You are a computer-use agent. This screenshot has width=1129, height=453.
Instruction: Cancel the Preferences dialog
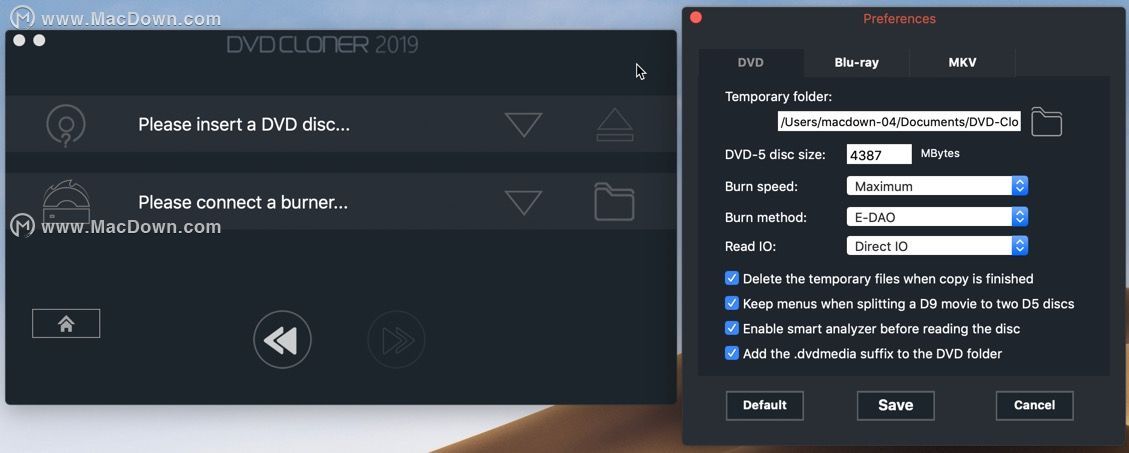click(x=1035, y=405)
